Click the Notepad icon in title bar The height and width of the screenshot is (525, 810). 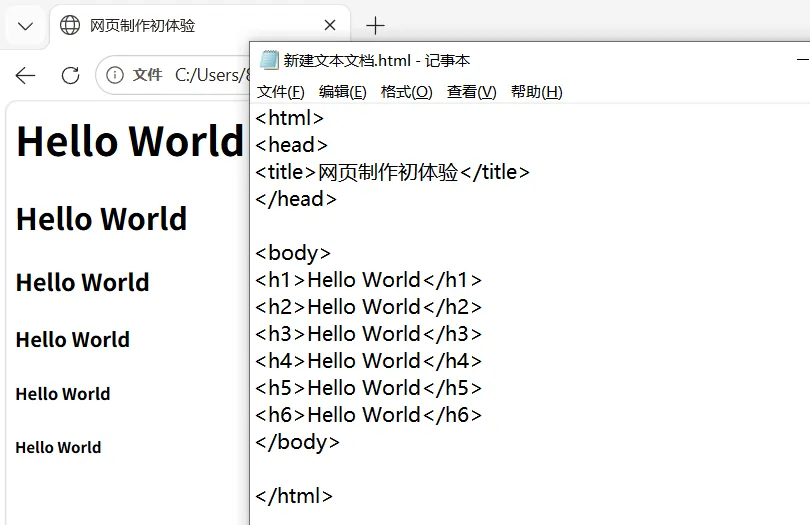(x=269, y=60)
